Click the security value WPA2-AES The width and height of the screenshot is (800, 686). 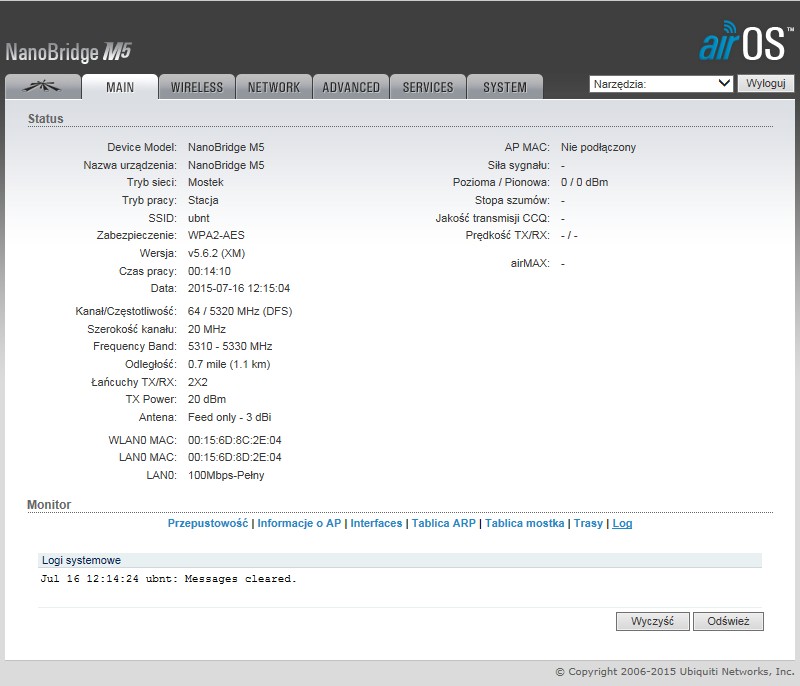point(216,236)
